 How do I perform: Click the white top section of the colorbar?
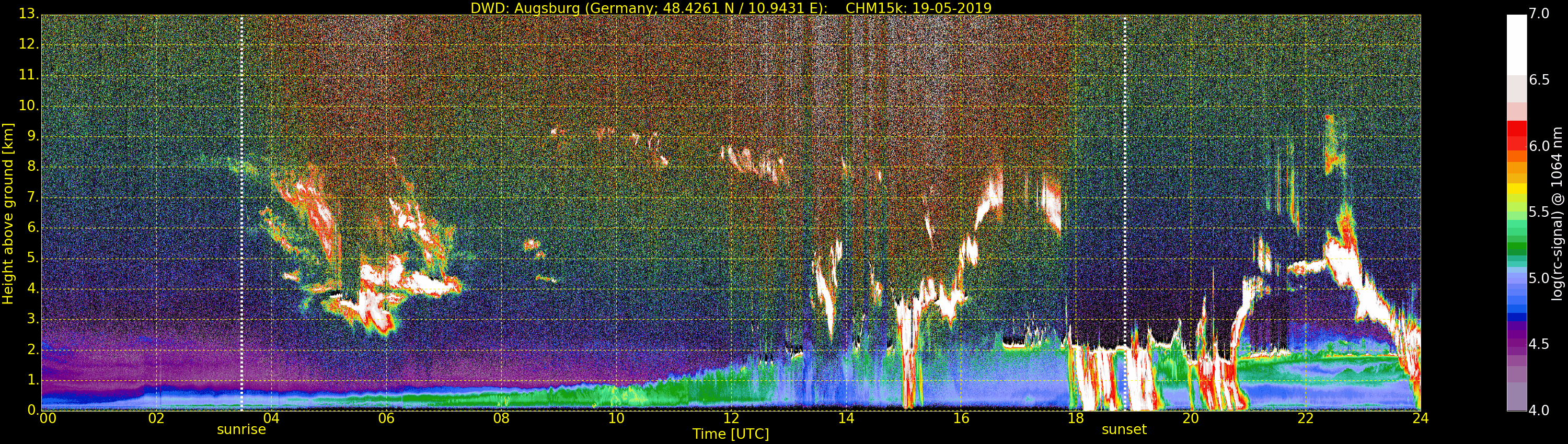click(1516, 43)
